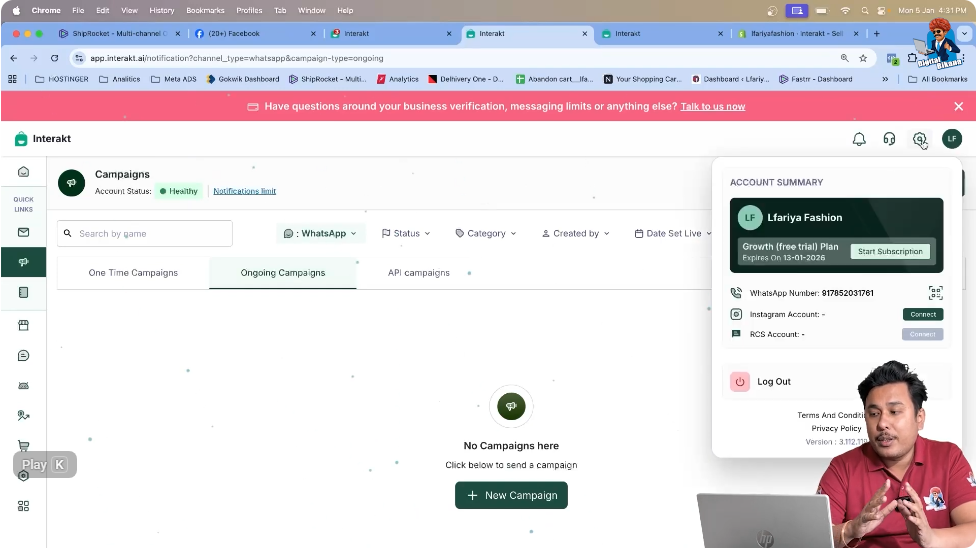Viewport: 977px width, 550px height.
Task: Open the bot automation icon in sidebar
Action: (24, 386)
